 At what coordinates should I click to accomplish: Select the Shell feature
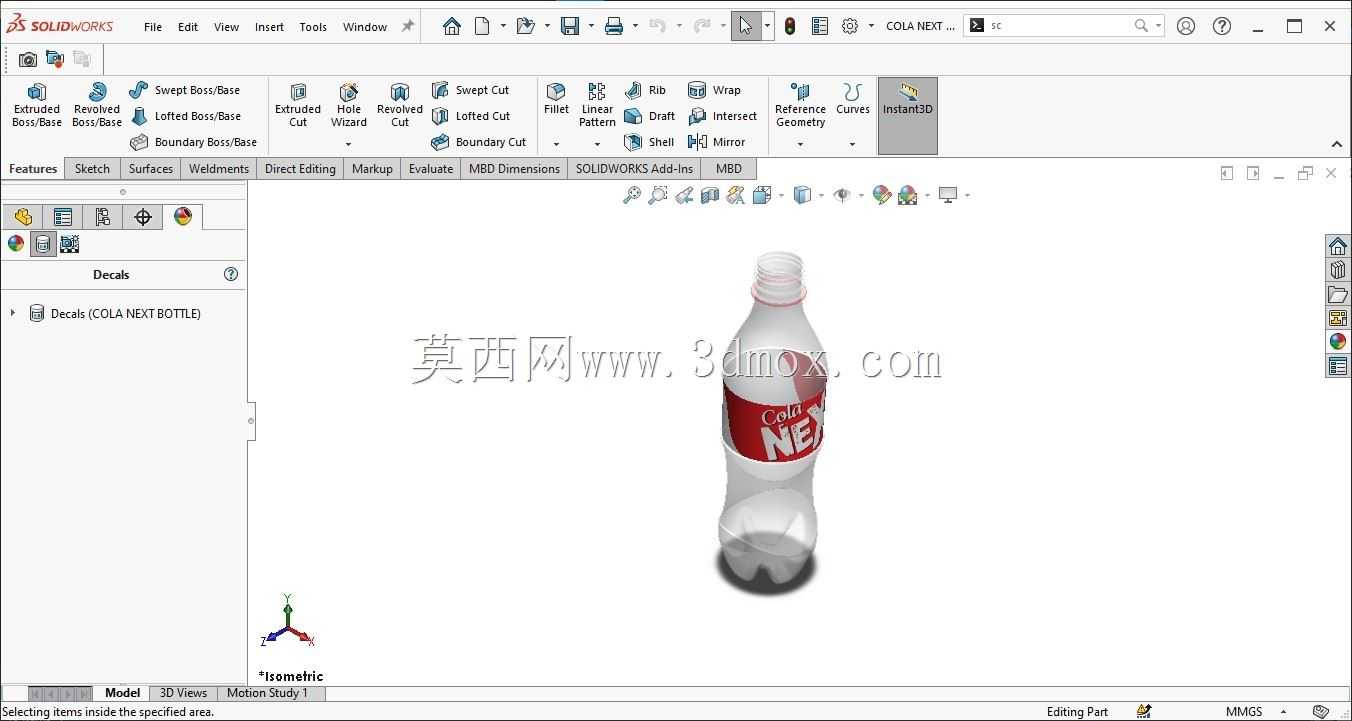click(649, 142)
